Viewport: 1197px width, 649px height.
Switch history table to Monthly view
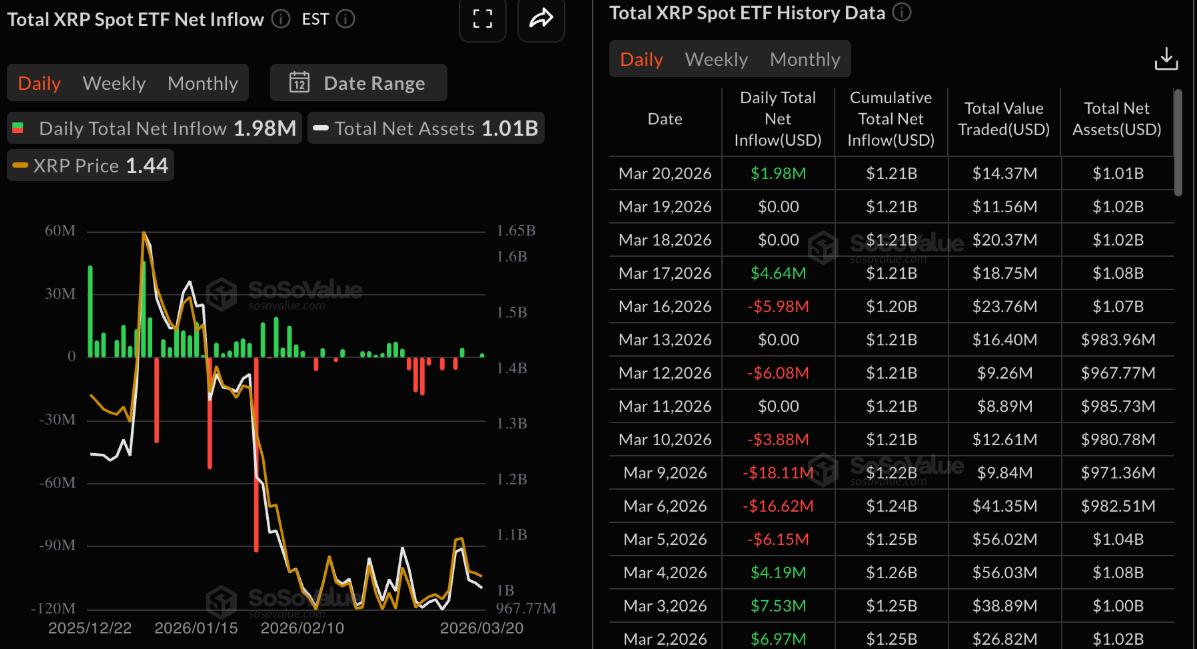pyautogui.click(x=804, y=58)
